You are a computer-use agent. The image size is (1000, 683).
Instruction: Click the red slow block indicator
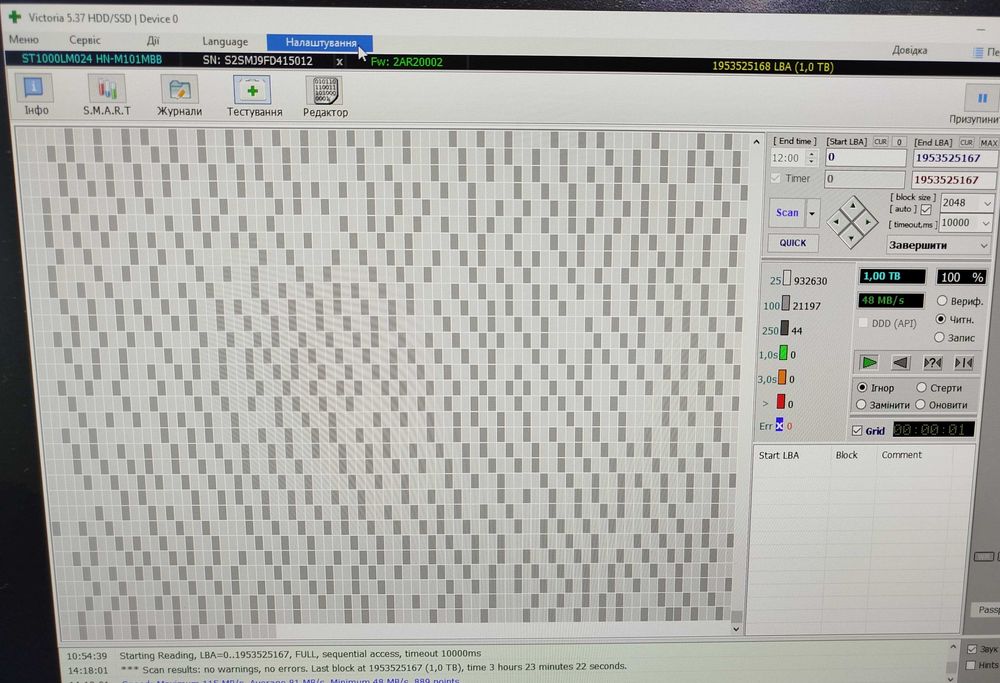click(781, 401)
